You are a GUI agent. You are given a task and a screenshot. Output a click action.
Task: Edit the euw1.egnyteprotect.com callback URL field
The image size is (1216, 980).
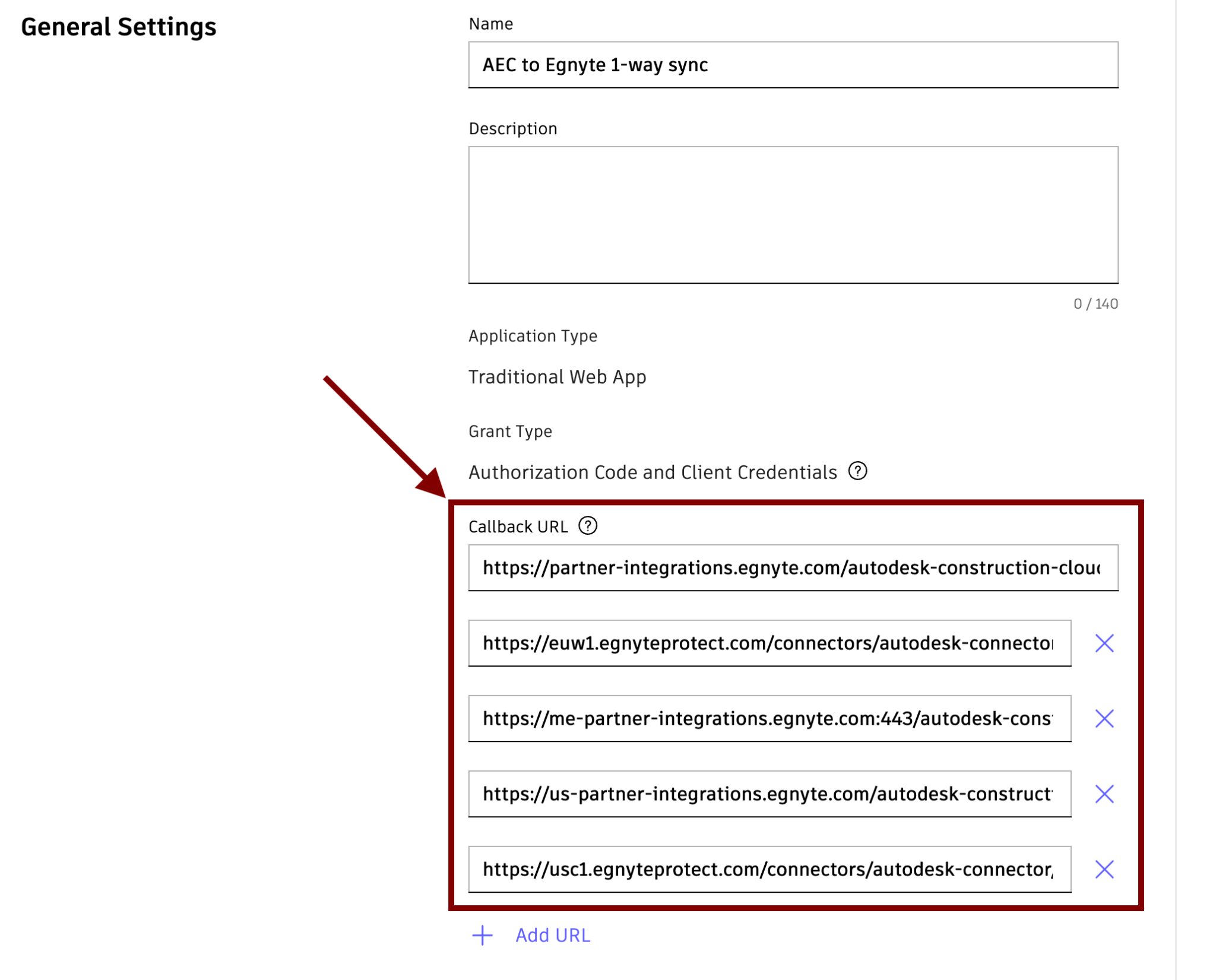pos(769,643)
